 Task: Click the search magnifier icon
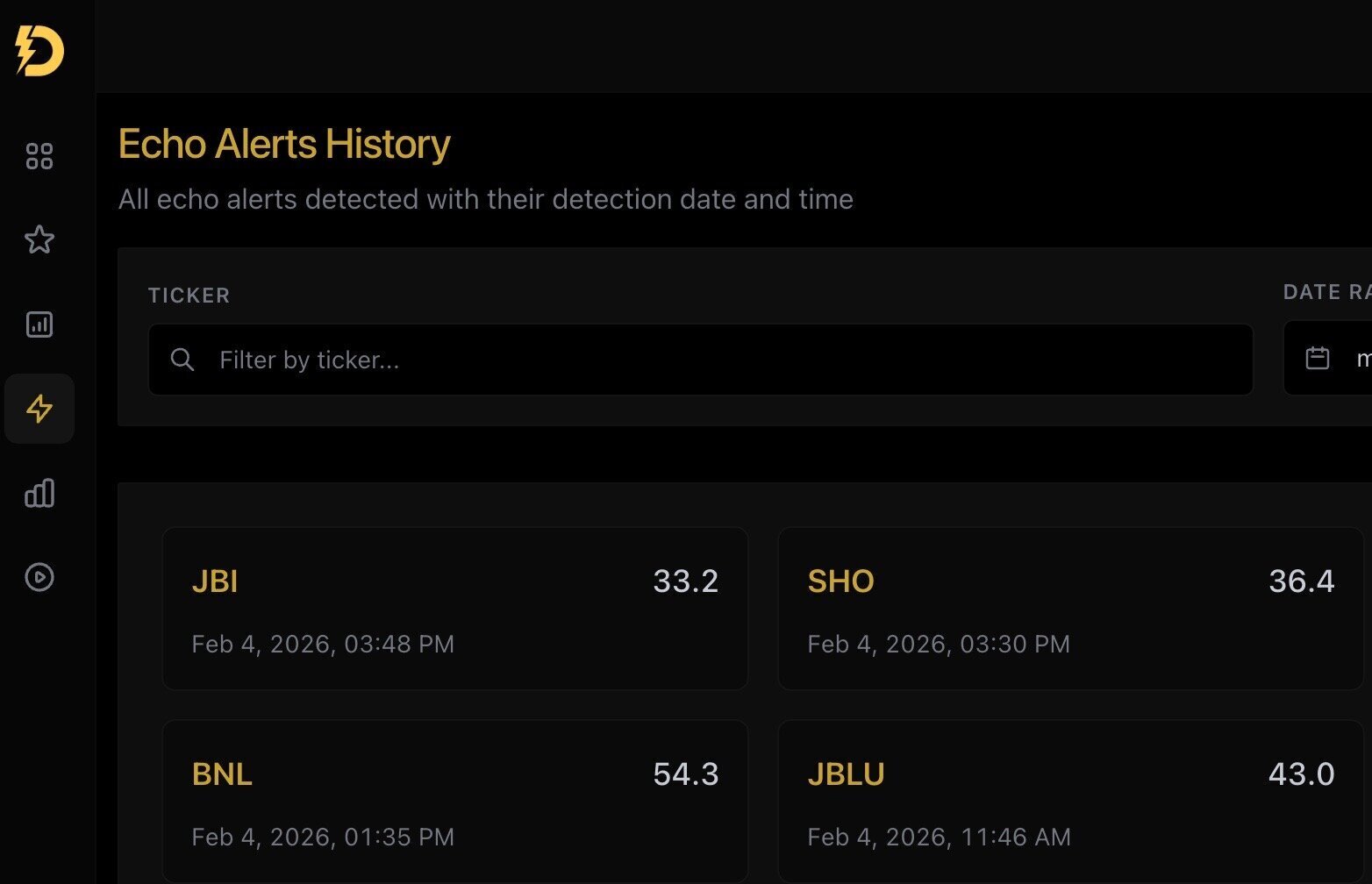click(182, 360)
